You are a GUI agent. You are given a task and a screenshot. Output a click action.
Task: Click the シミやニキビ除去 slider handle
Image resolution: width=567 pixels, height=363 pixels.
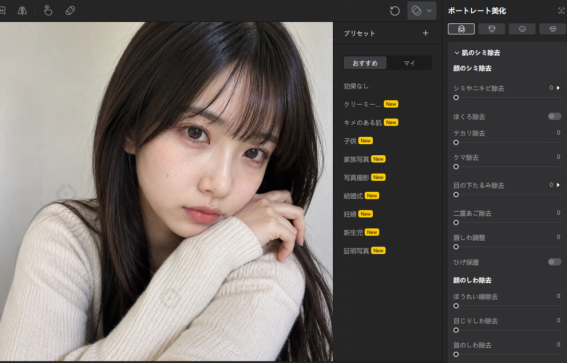[456, 98]
